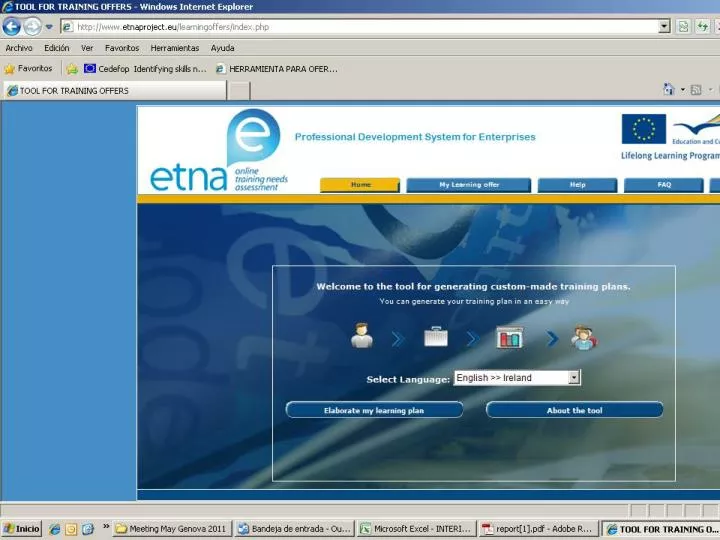The image size is (720, 540).
Task: Open the Ver menu
Action: 87,48
